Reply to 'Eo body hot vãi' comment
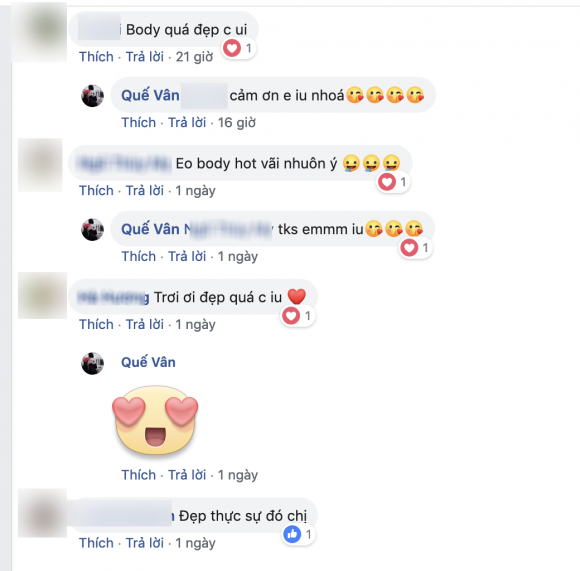The width and height of the screenshot is (580, 571). tap(145, 191)
